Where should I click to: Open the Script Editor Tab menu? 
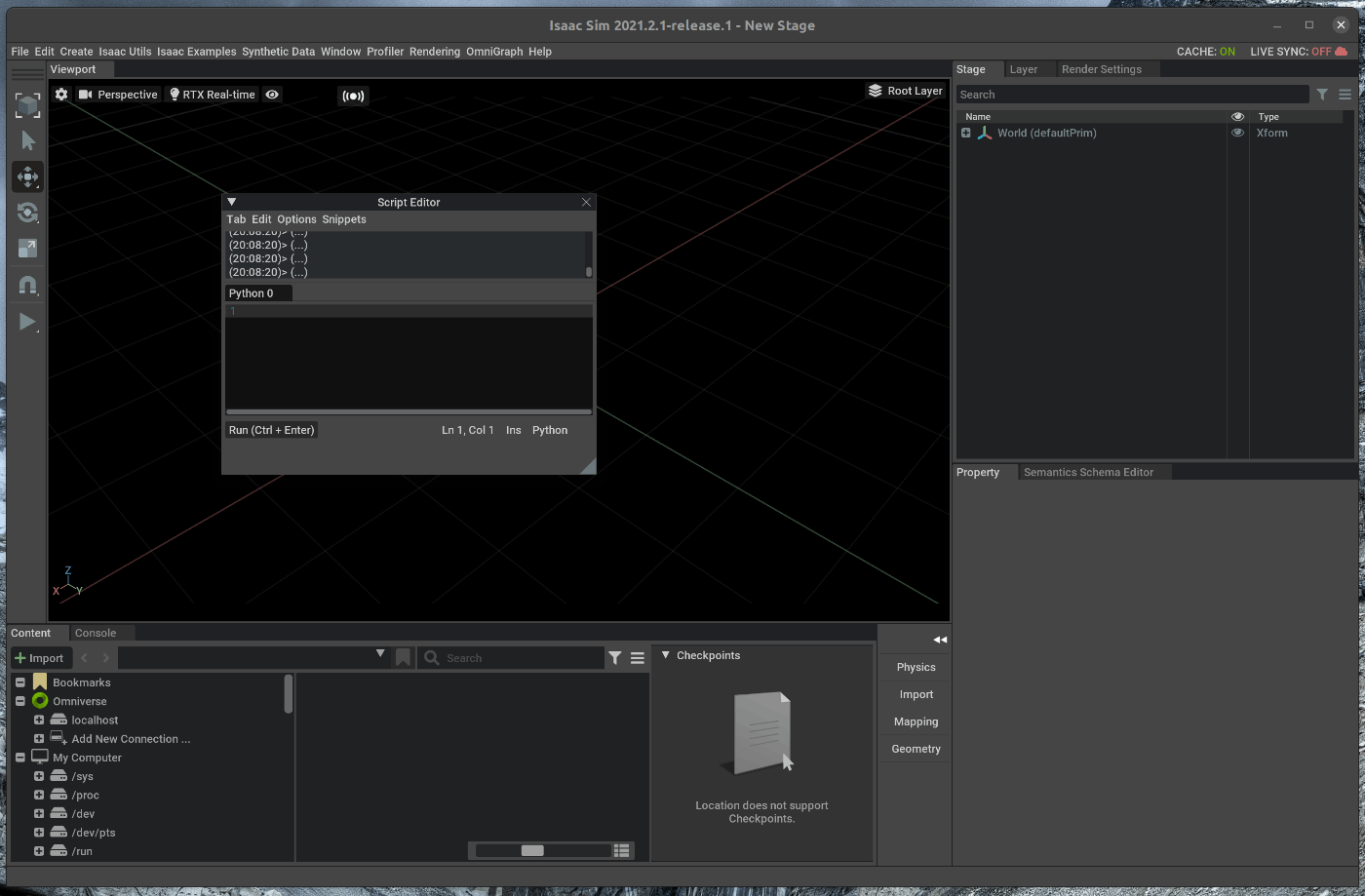click(236, 219)
